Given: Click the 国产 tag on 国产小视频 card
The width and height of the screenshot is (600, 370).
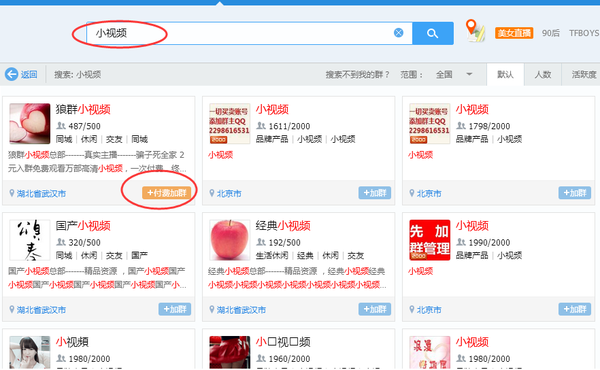Looking at the screenshot, I should click(x=139, y=255).
